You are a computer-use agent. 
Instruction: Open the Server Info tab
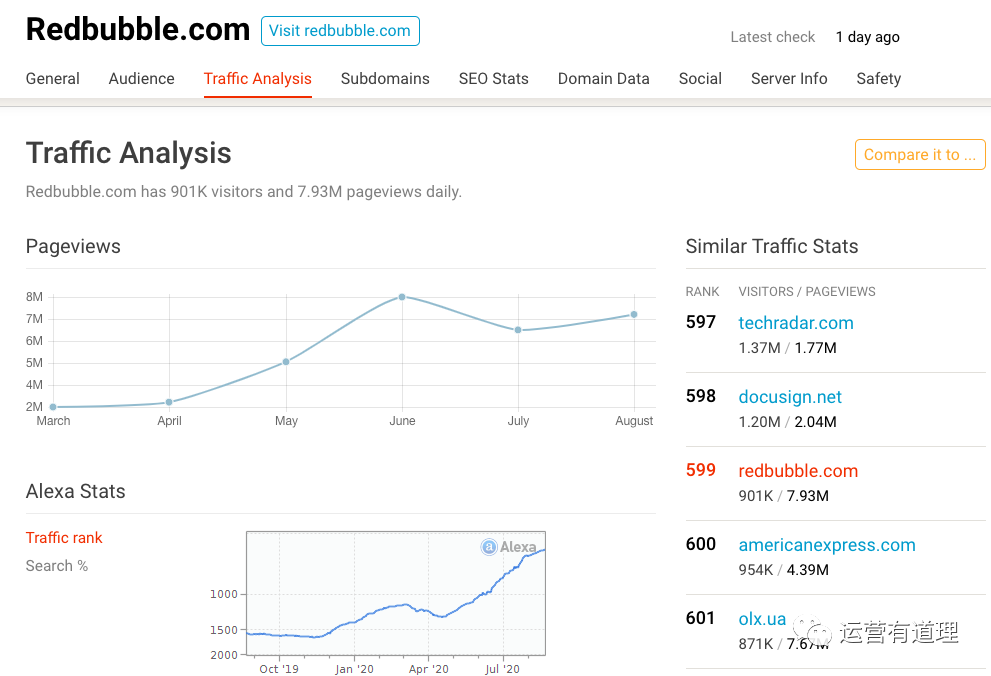[789, 79]
